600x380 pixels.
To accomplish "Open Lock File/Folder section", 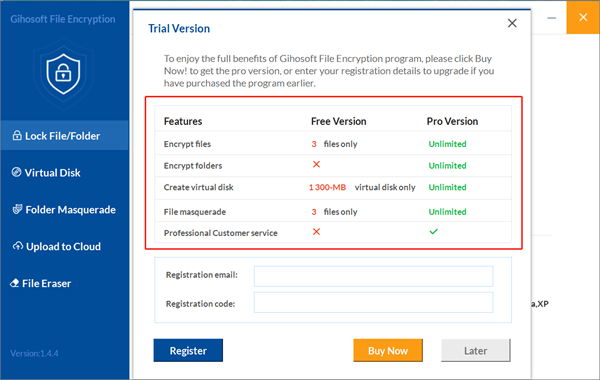I will point(64,135).
